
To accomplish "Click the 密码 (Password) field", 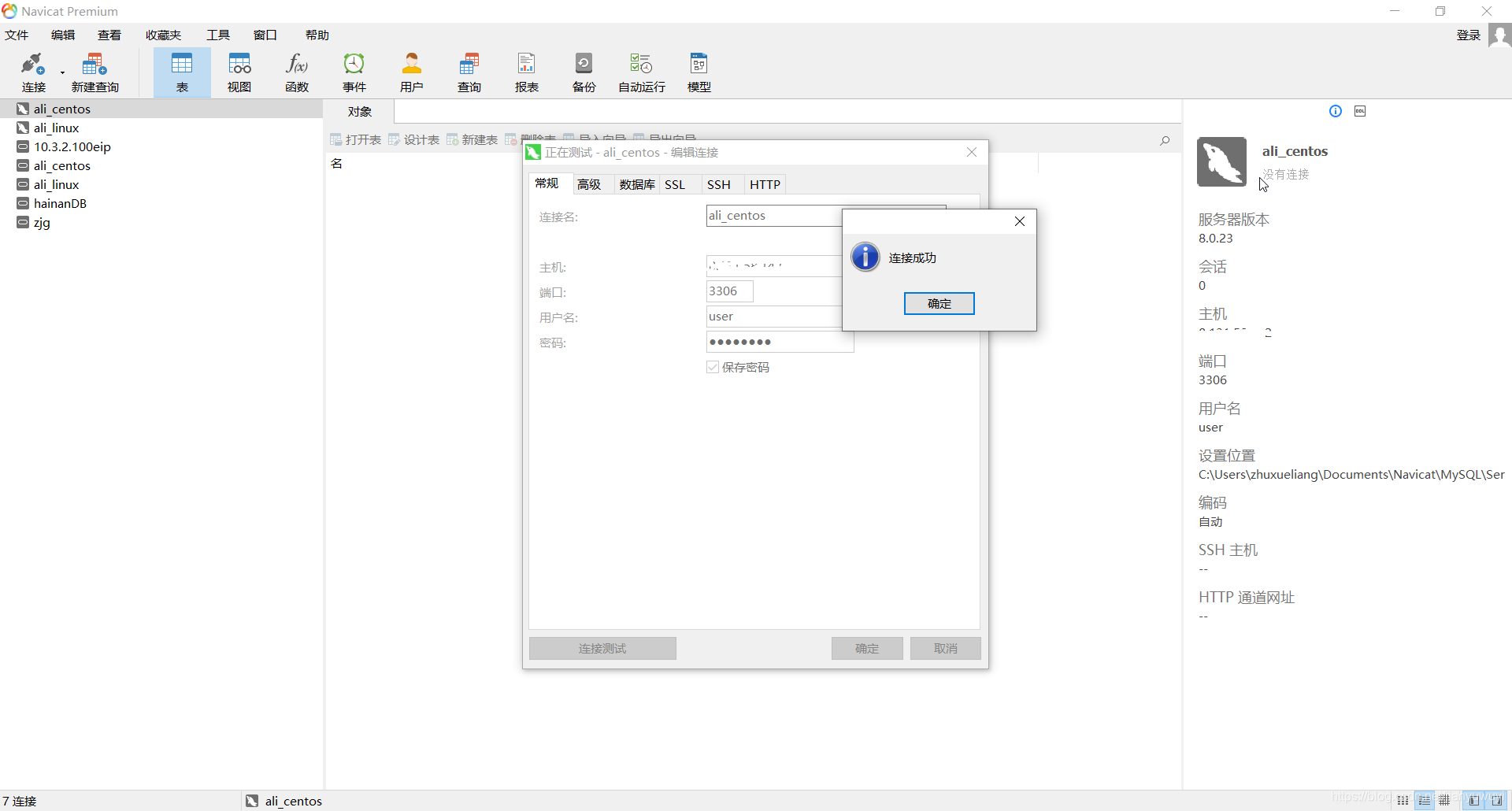I will (x=780, y=342).
